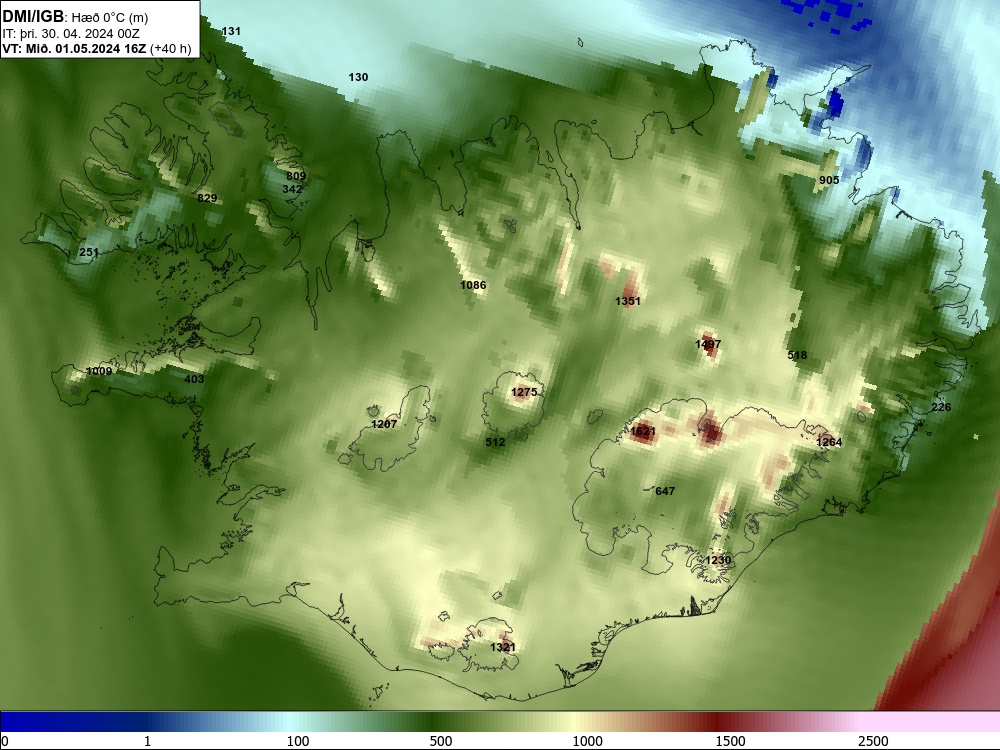Click the 500 mark on the color scale

pyautogui.click(x=441, y=741)
